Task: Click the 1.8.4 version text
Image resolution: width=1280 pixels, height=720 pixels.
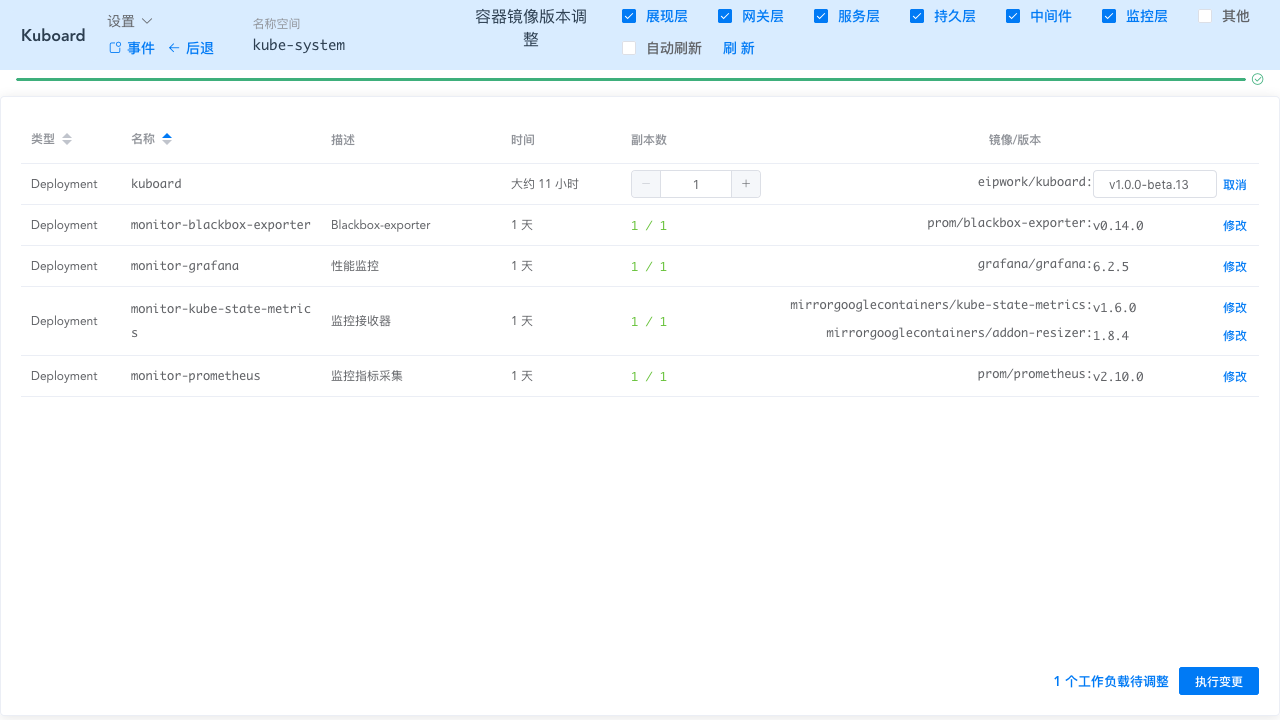Action: (x=1111, y=336)
